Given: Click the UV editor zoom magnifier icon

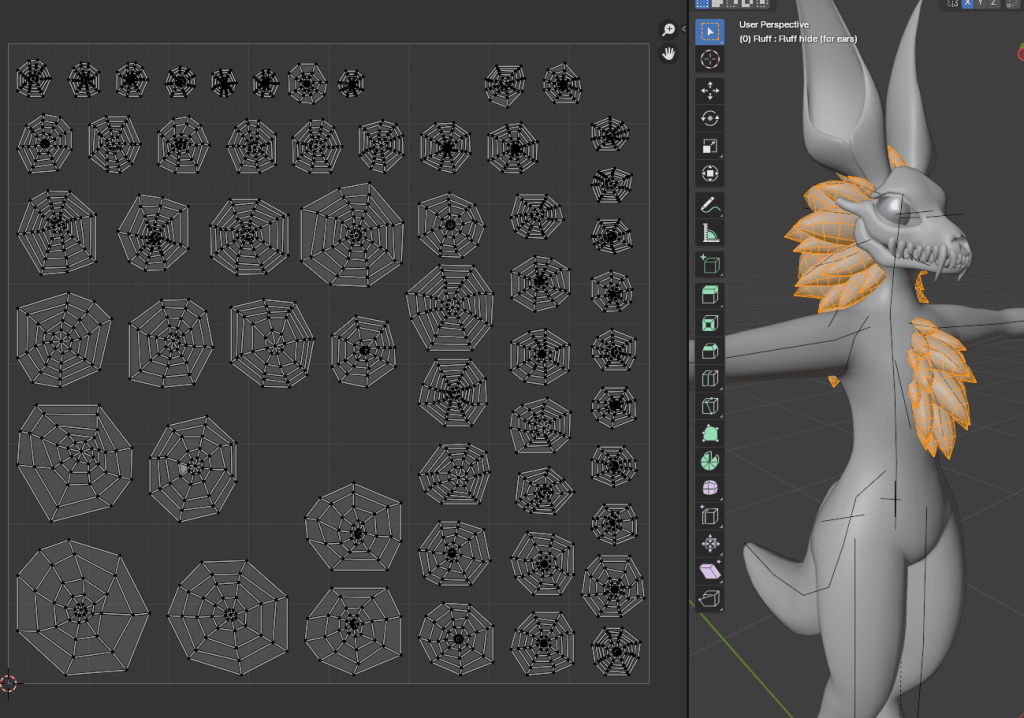Looking at the screenshot, I should [x=669, y=30].
